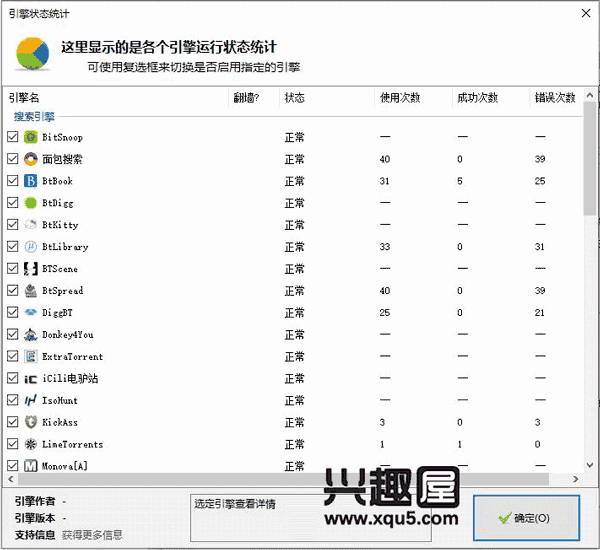This screenshot has height=550, width=600.
Task: Click the BtLibrary engine icon
Action: 31,246
